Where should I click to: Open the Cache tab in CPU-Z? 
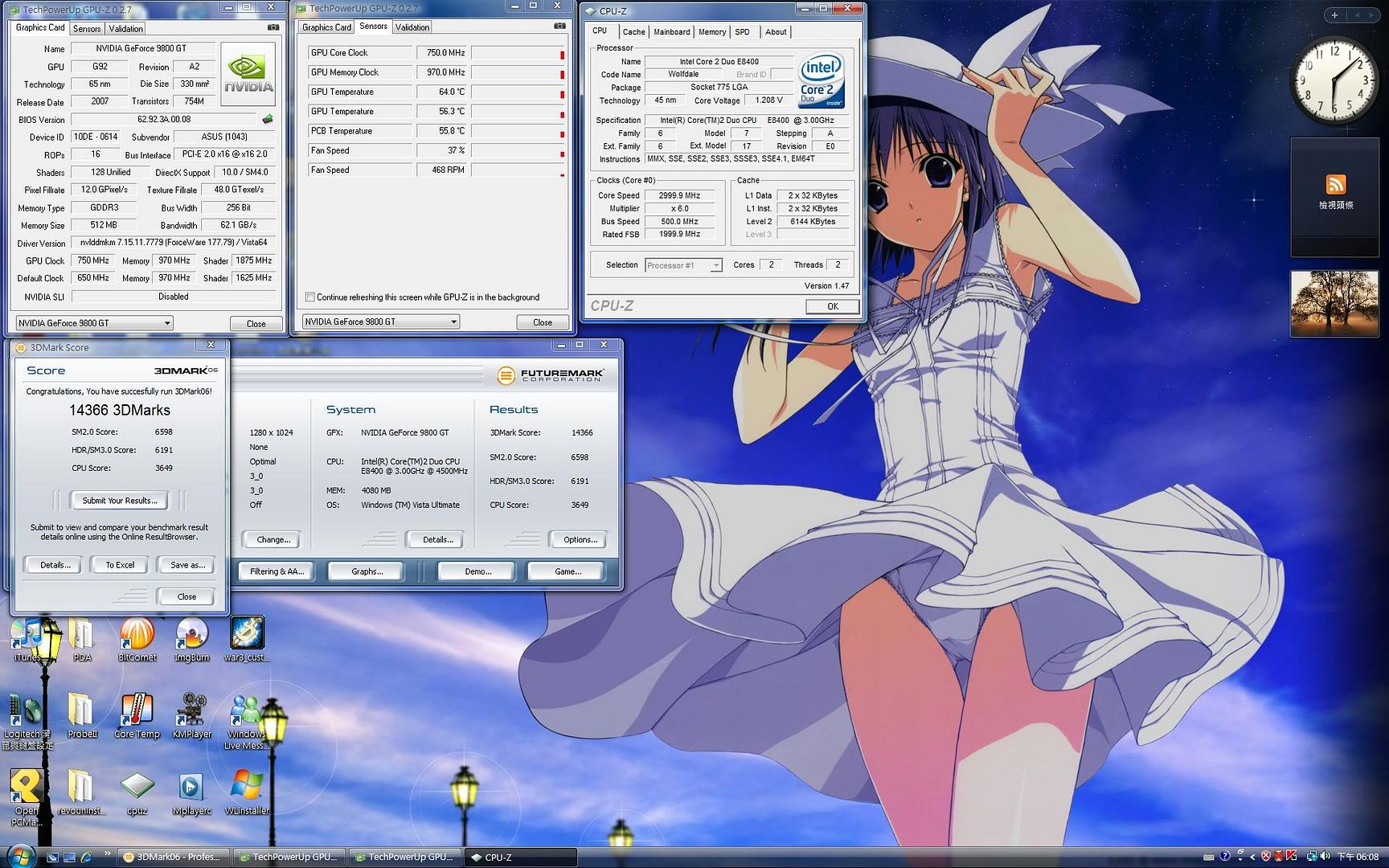633,32
